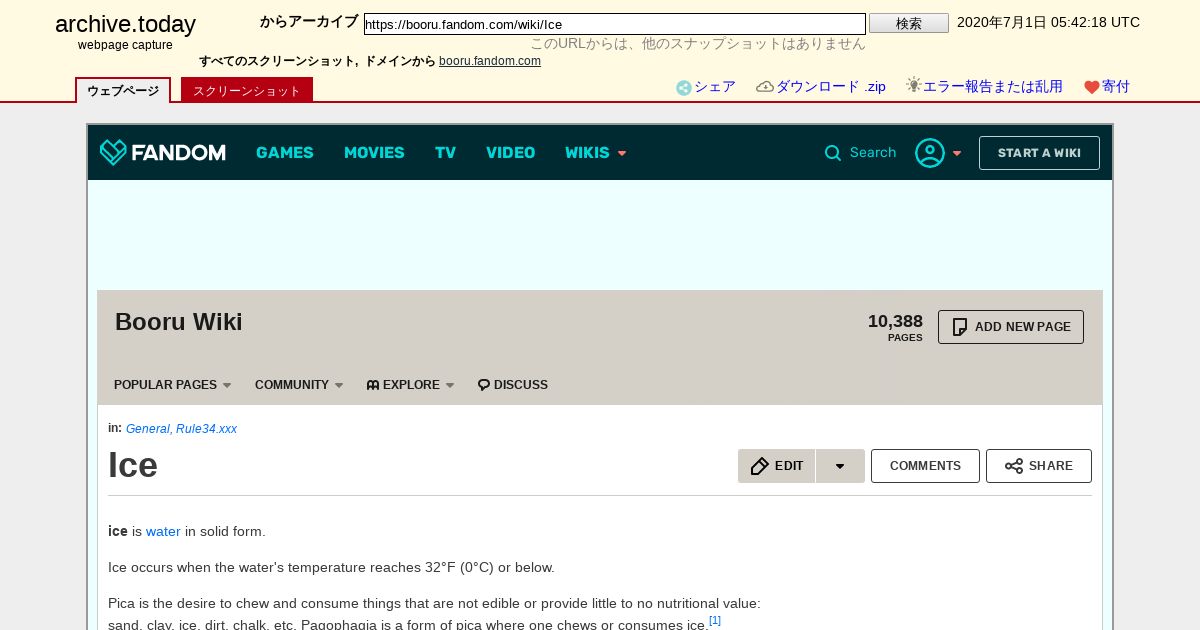Click the Comments button
1200x630 pixels.
point(925,466)
